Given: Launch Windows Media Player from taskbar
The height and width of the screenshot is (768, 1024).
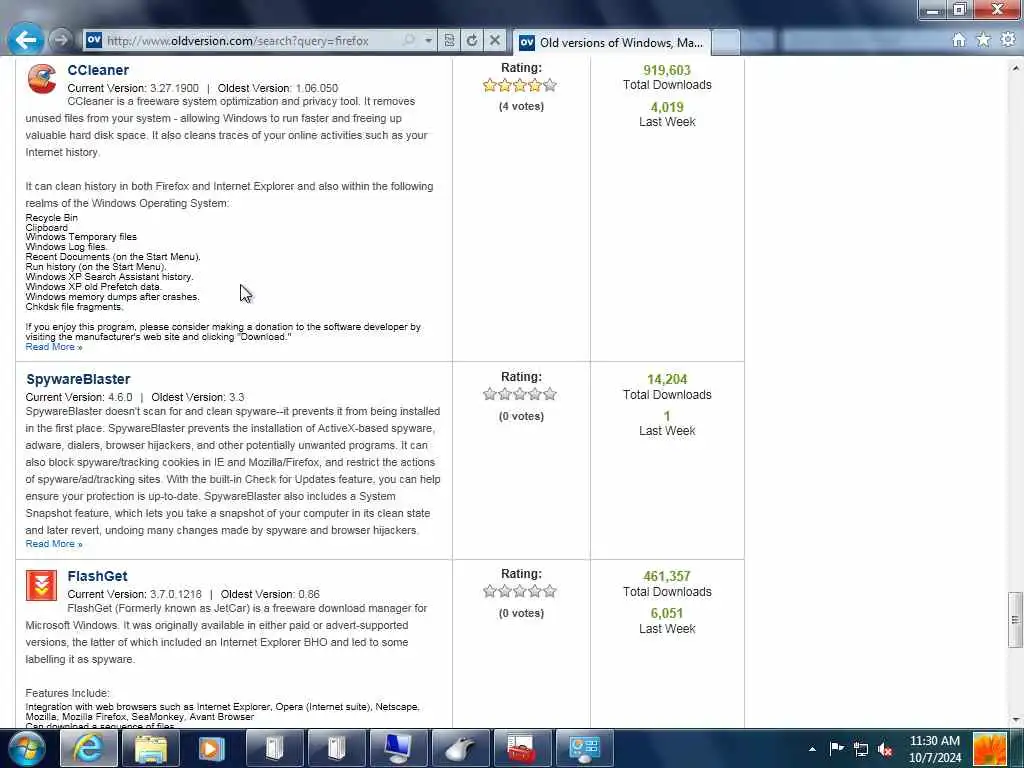Looking at the screenshot, I should click(212, 748).
